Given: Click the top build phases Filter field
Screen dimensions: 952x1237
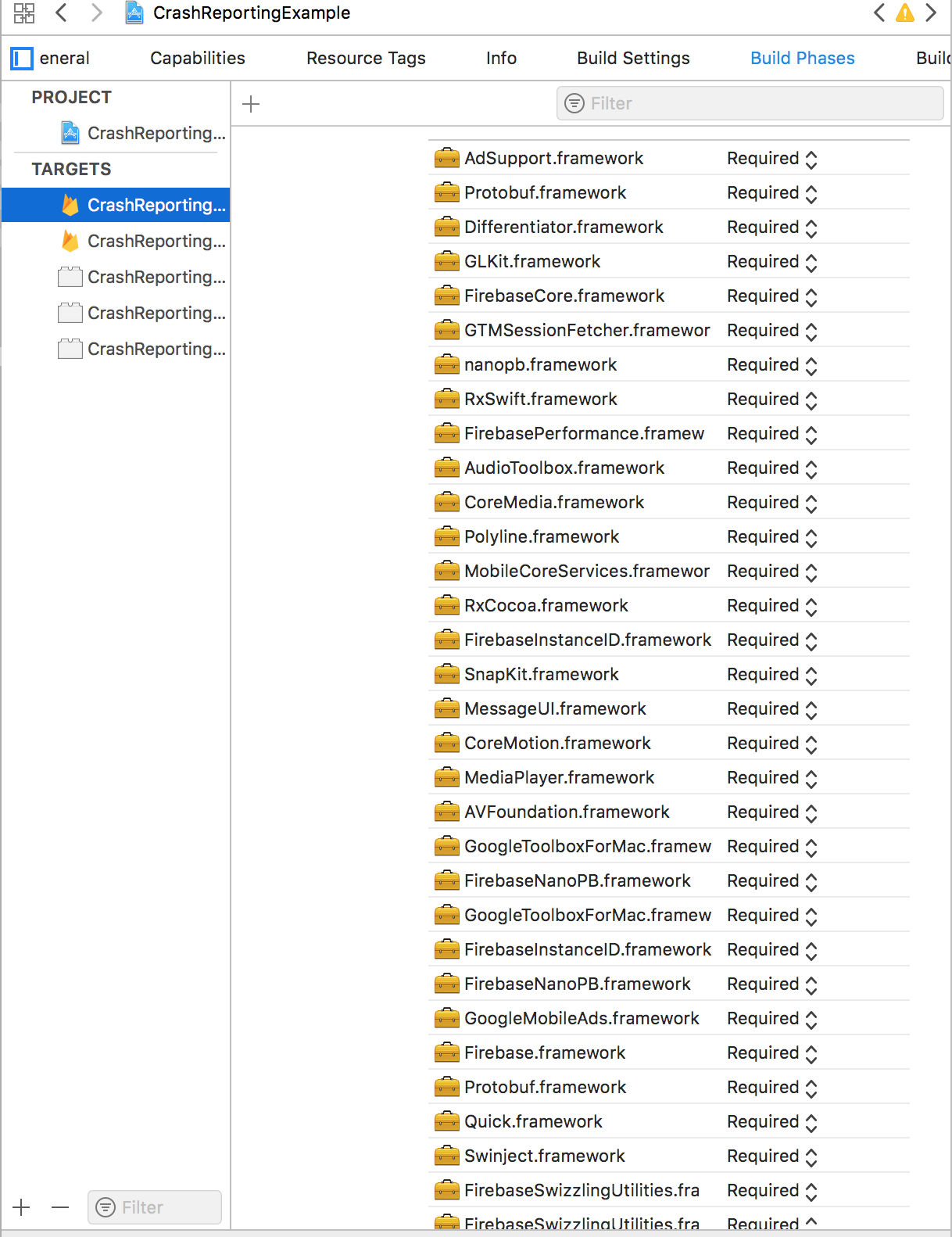Looking at the screenshot, I should tap(750, 103).
